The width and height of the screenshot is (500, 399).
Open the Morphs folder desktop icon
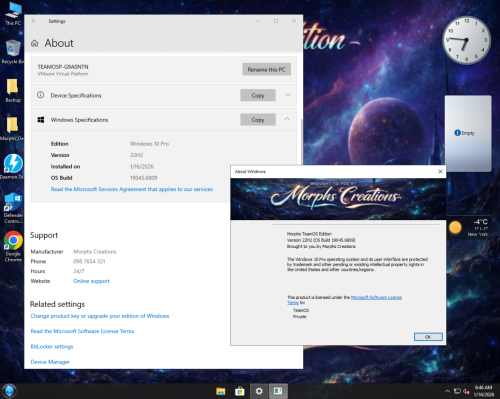[x=13, y=129]
